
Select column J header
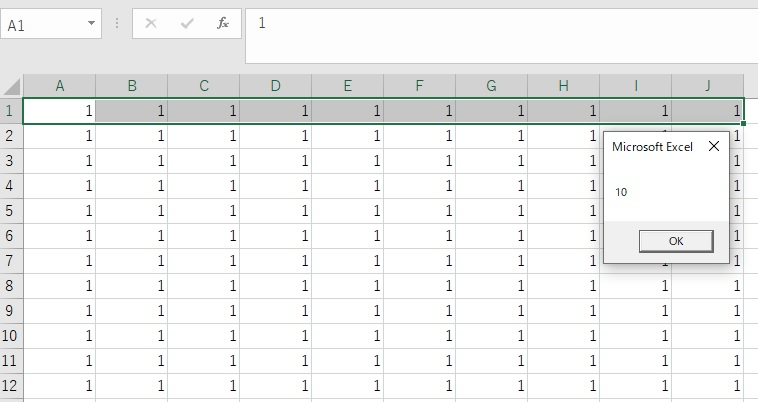[x=708, y=86]
